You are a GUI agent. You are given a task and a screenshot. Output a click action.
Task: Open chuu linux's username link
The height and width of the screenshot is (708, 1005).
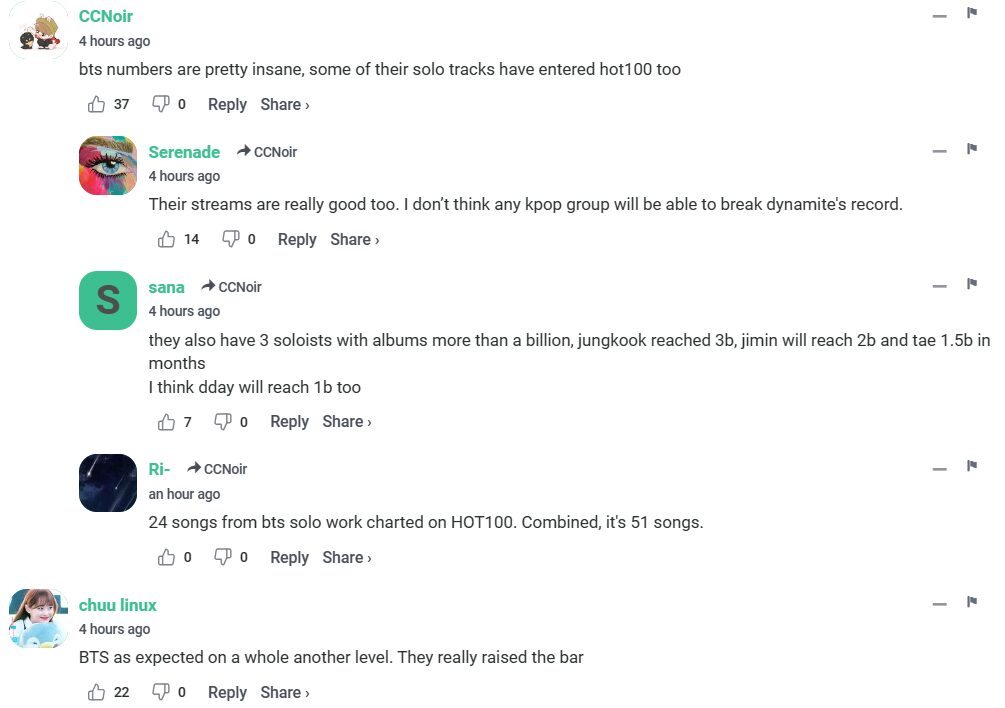click(118, 605)
